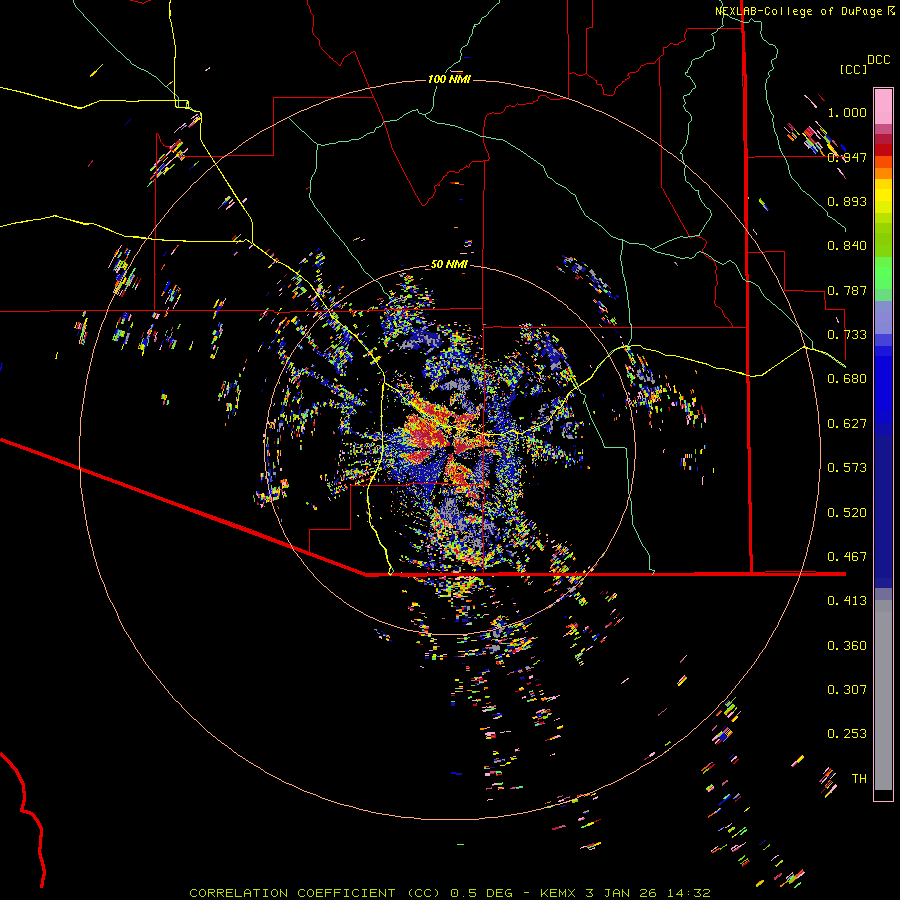Click the DCC label above the color bar
Viewport: 900px width, 900px height.
pyautogui.click(x=878, y=60)
